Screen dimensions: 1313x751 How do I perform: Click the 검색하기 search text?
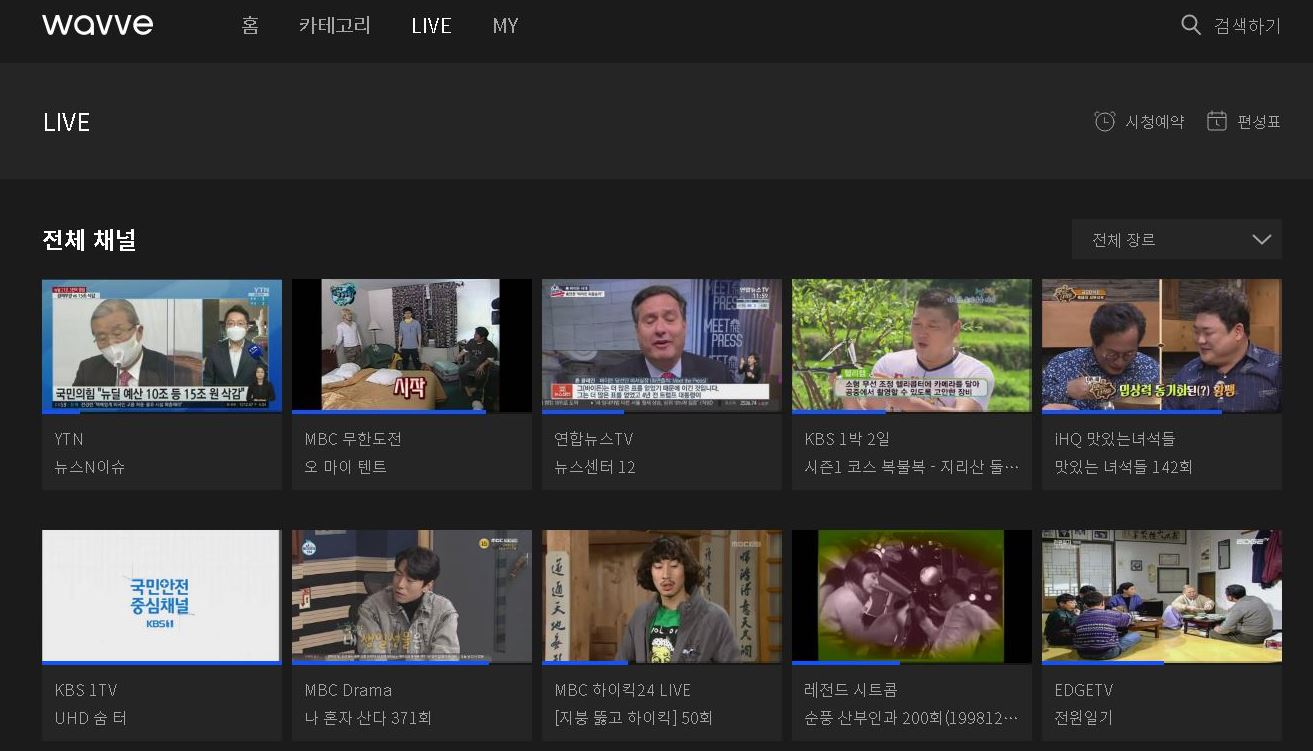[1247, 26]
